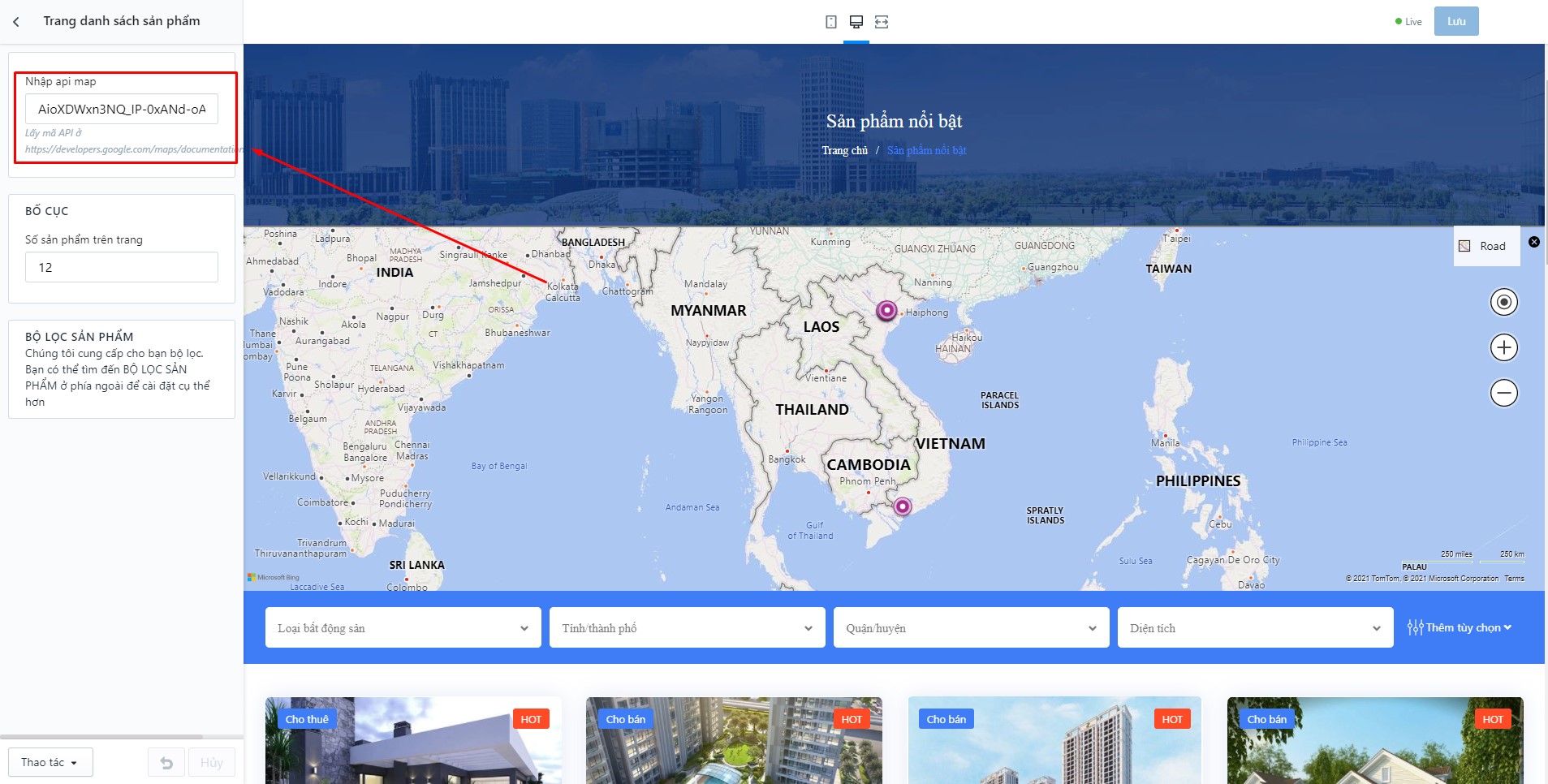Click the Microsoft Bing logo

click(274, 577)
